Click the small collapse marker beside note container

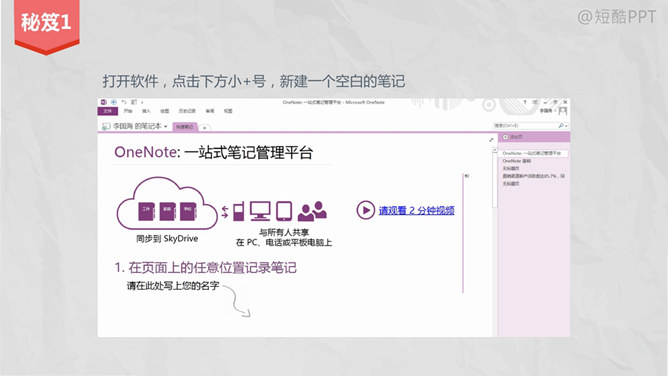[467, 175]
